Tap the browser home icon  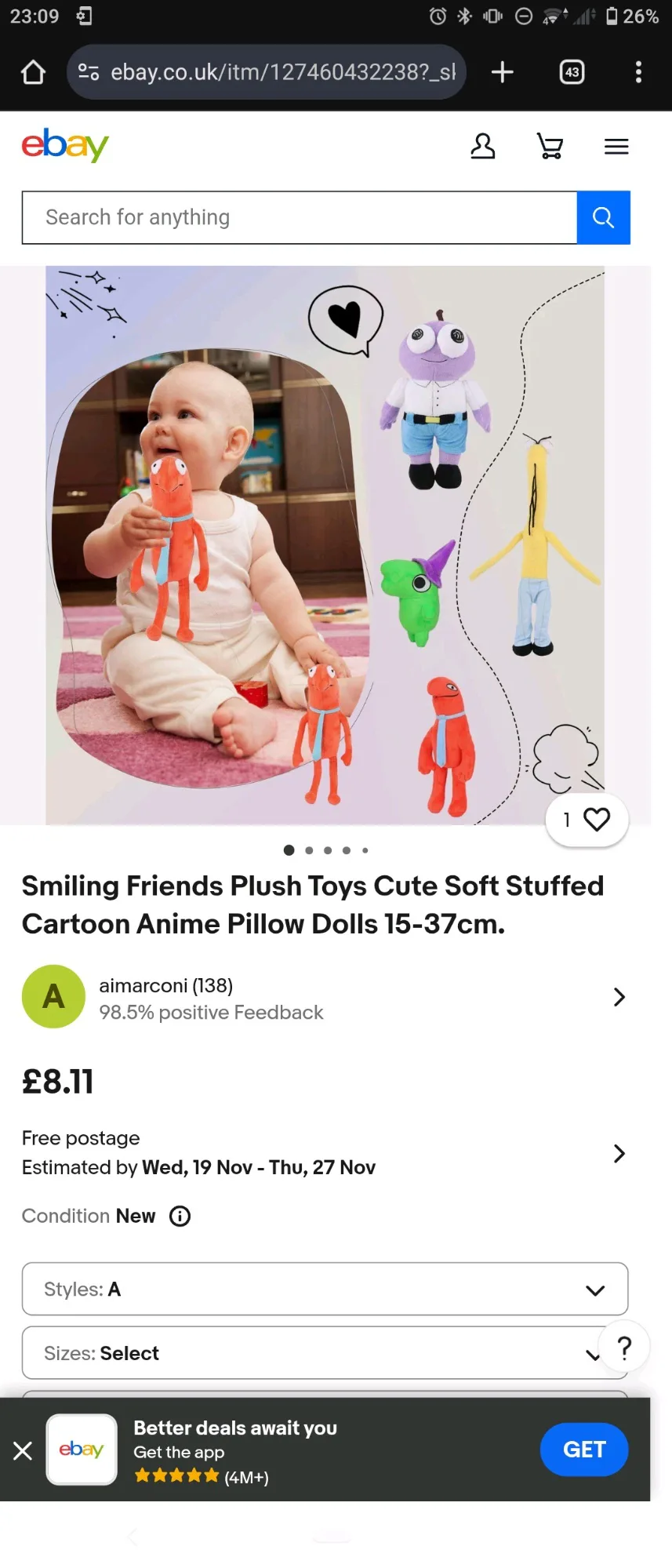point(33,72)
